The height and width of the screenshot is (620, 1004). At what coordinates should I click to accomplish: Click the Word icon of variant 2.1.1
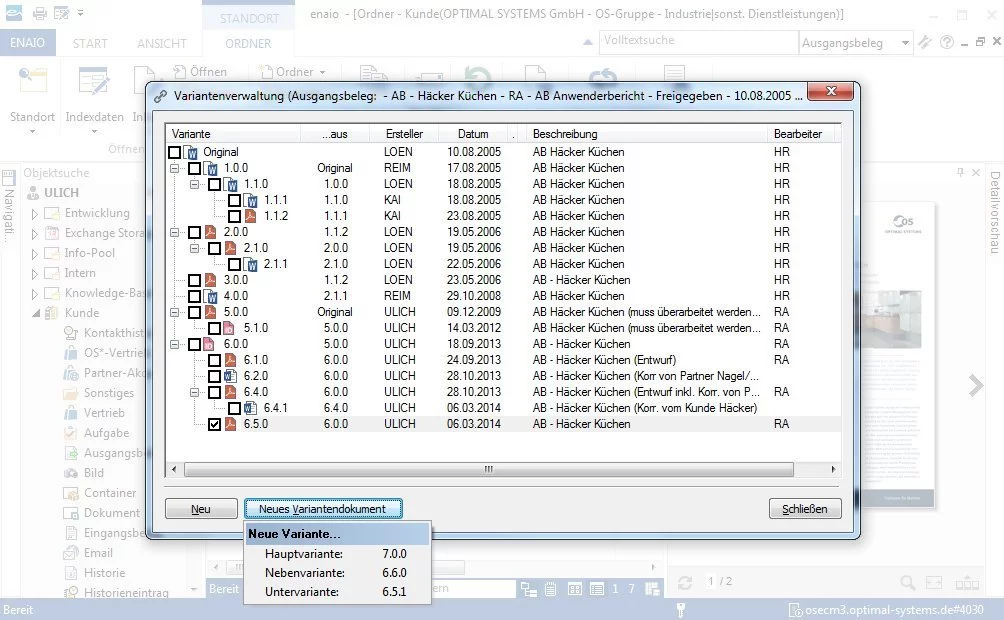(x=252, y=265)
